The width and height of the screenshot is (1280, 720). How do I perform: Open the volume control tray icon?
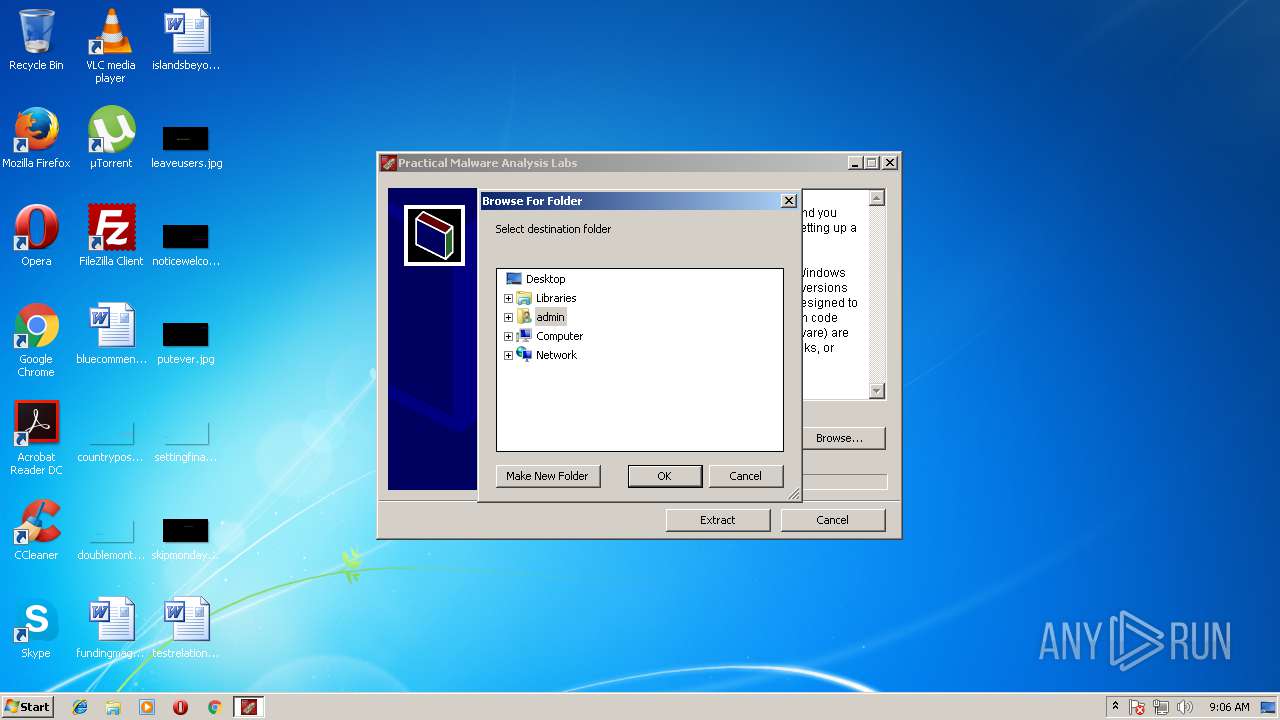(1185, 707)
